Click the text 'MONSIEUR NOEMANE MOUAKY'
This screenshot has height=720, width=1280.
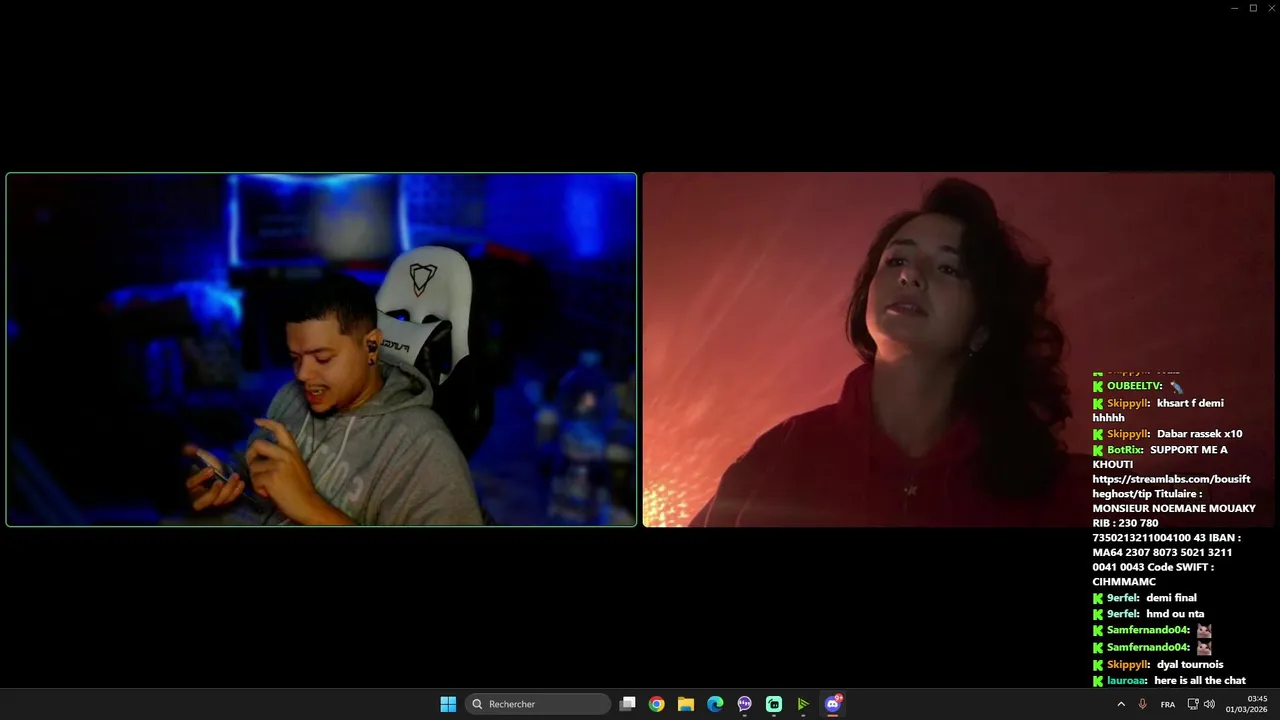click(1174, 508)
